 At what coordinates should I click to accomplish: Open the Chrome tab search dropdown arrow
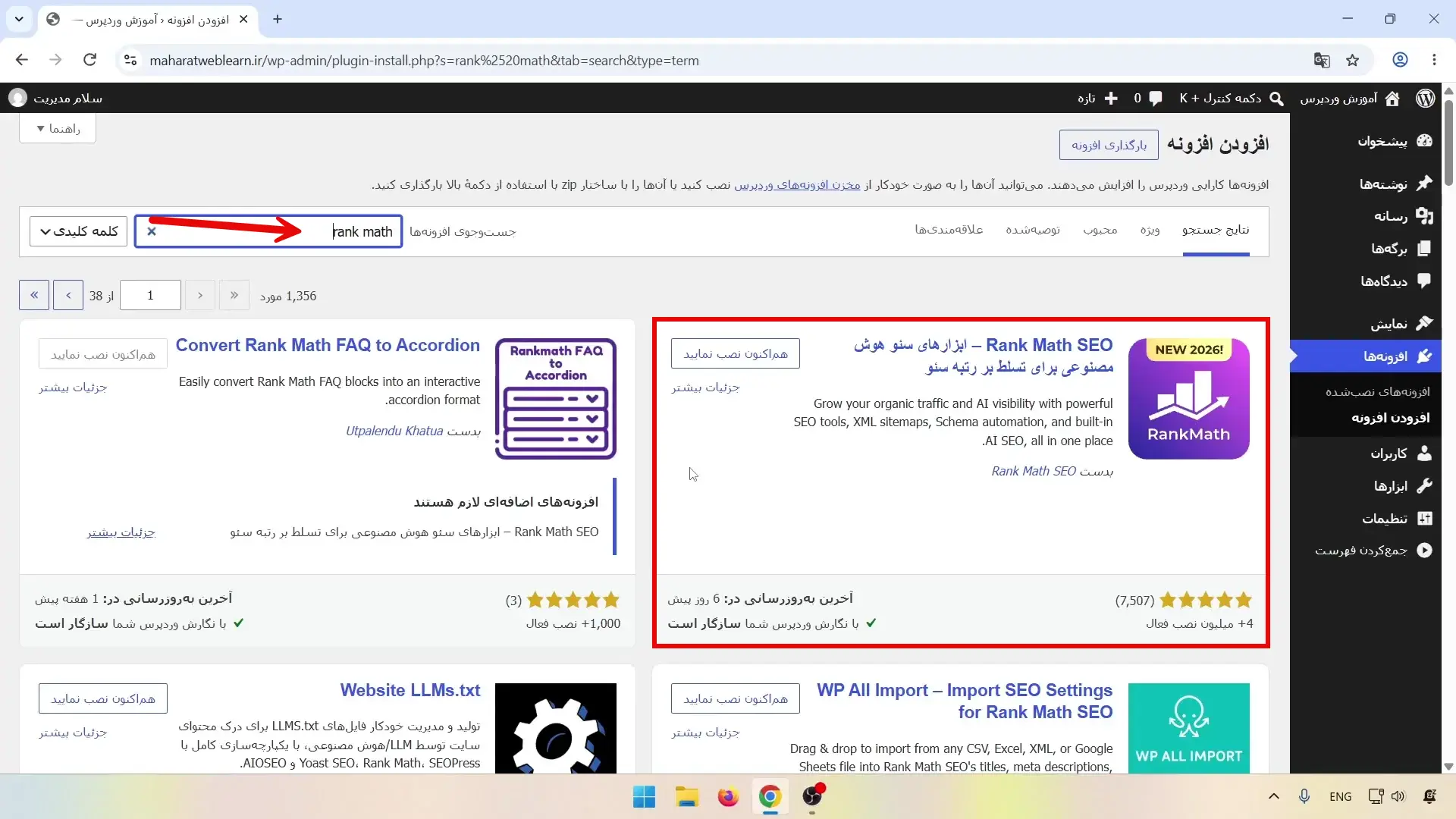pos(19,19)
